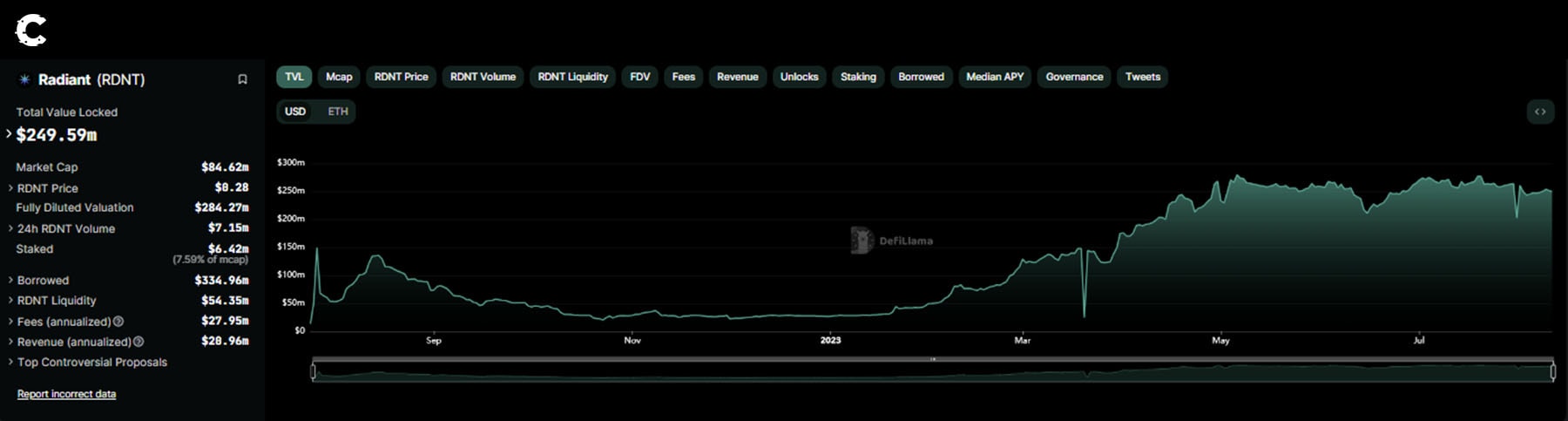The height and width of the screenshot is (421, 1568).
Task: Click the embed code icon at chart right
Action: pyautogui.click(x=1539, y=112)
